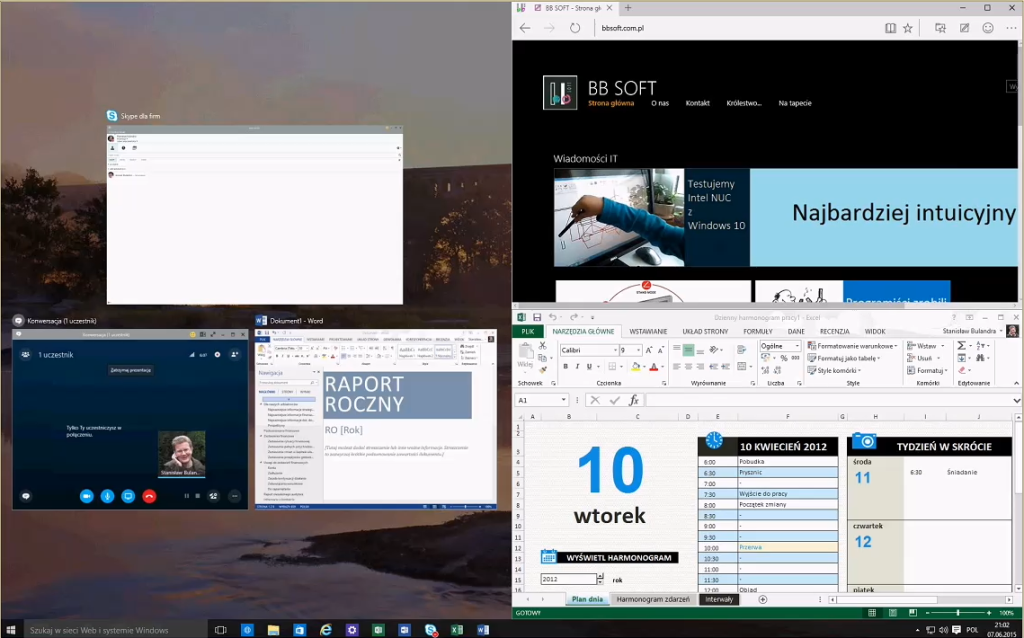The image size is (1024, 638).
Task: Hang up the Skype call
Action: pyautogui.click(x=149, y=496)
